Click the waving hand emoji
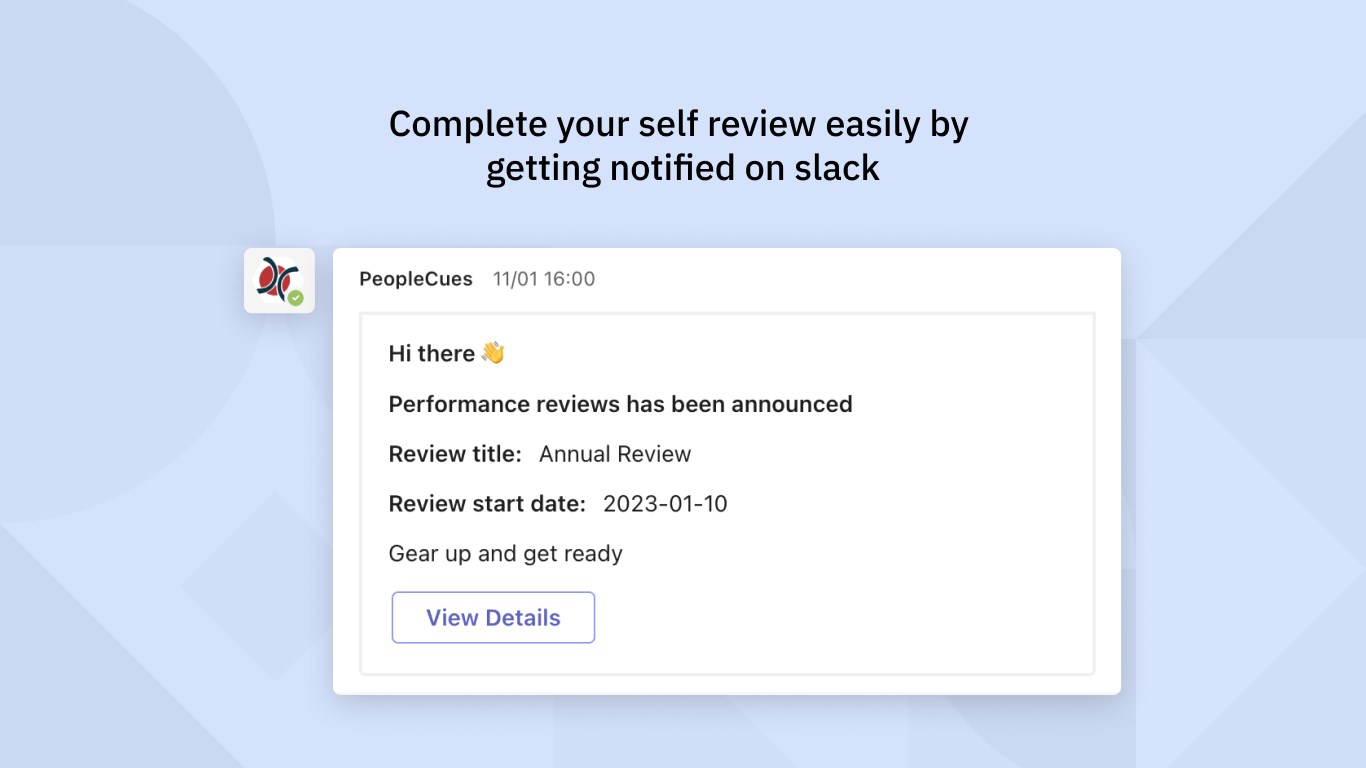The height and width of the screenshot is (768, 1366). 493,353
